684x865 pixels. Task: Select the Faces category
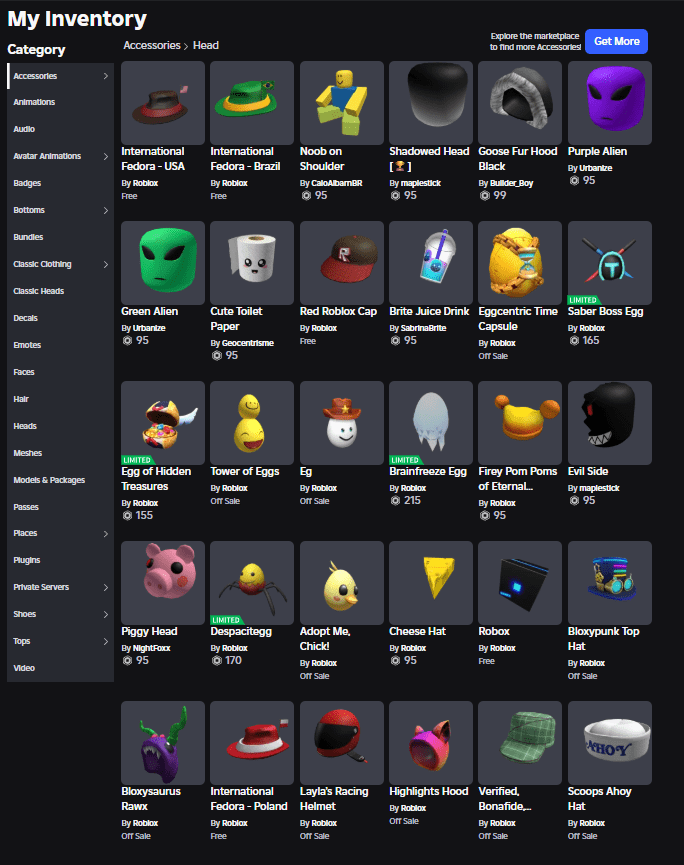[61, 372]
